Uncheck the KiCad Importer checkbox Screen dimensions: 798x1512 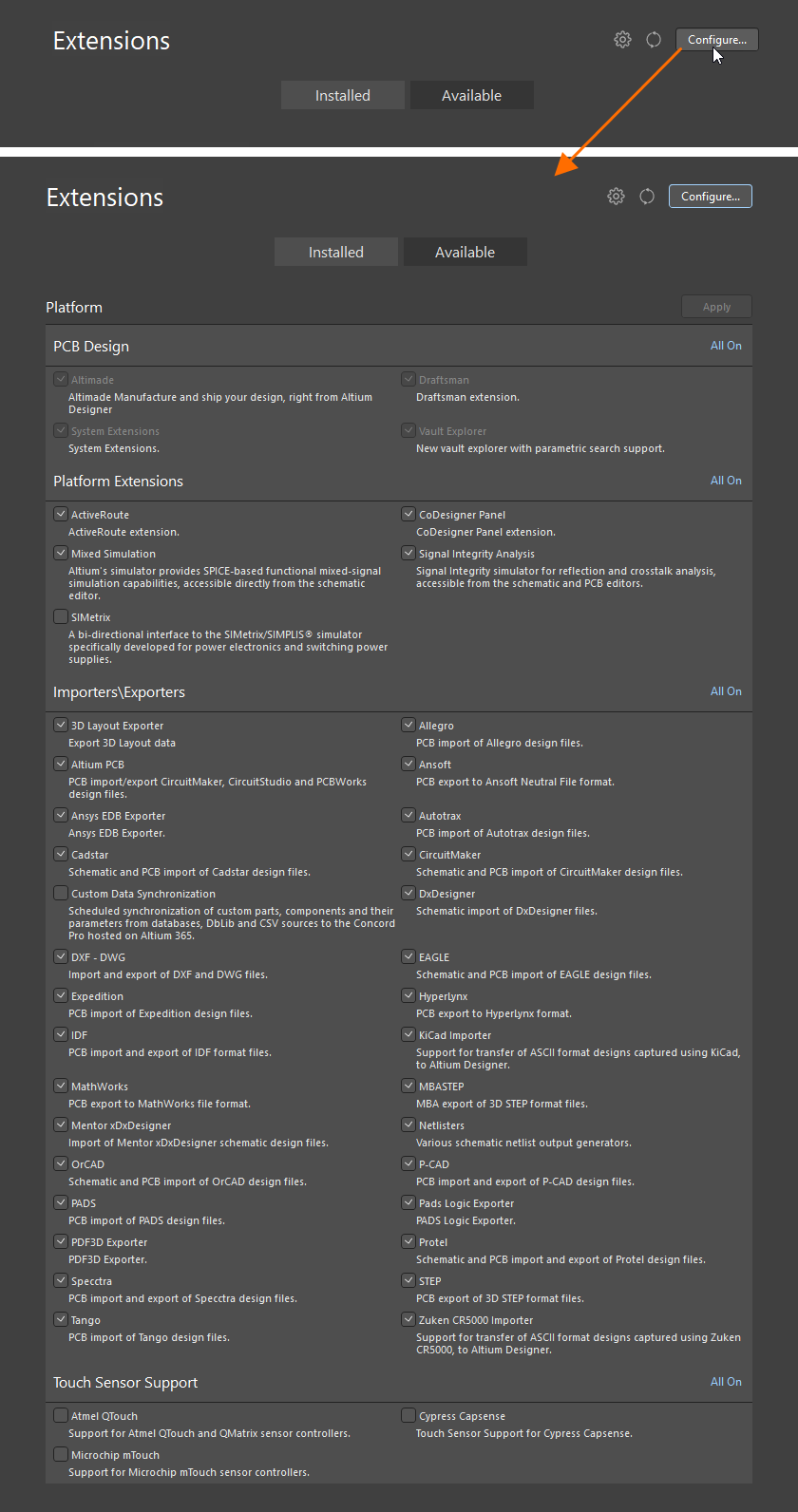click(x=408, y=1035)
